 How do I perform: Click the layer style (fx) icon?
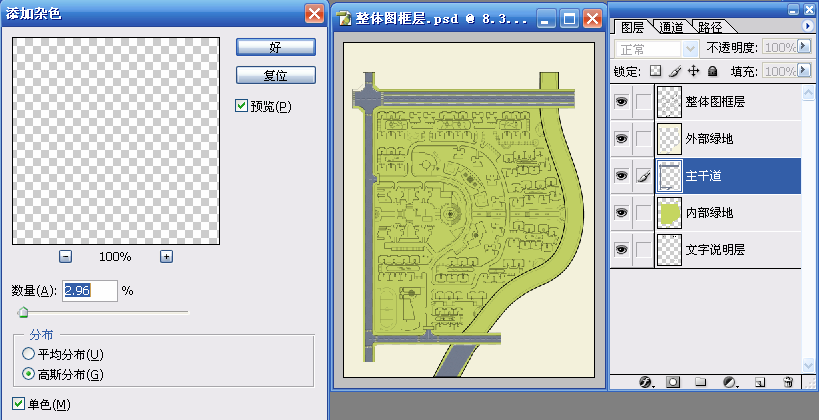[x=644, y=381]
